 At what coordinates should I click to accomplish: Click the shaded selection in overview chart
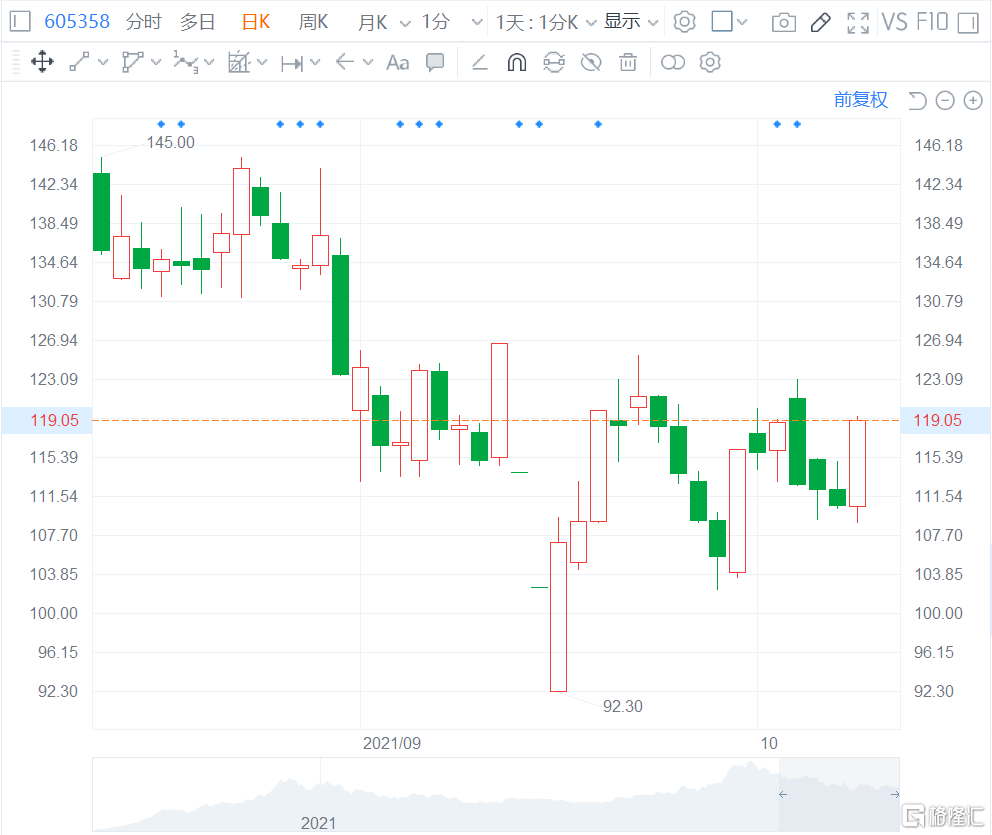click(839, 795)
